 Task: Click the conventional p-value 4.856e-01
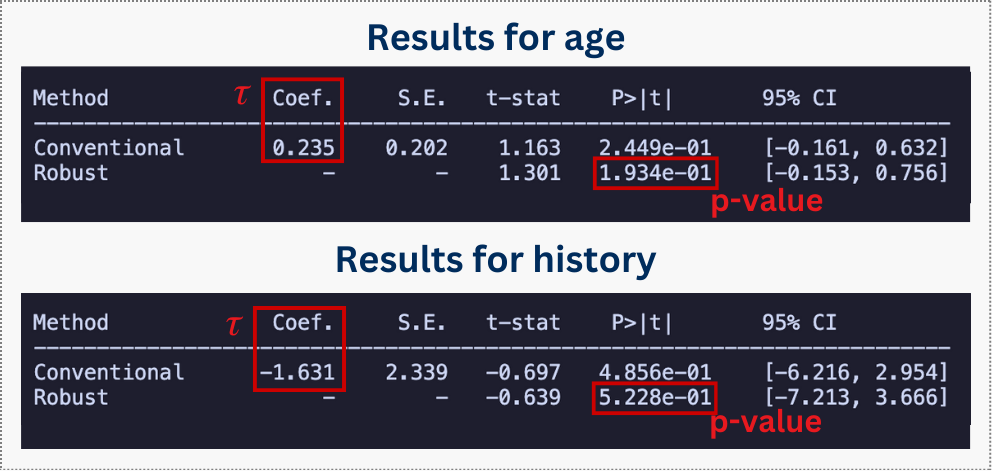[x=655, y=372]
